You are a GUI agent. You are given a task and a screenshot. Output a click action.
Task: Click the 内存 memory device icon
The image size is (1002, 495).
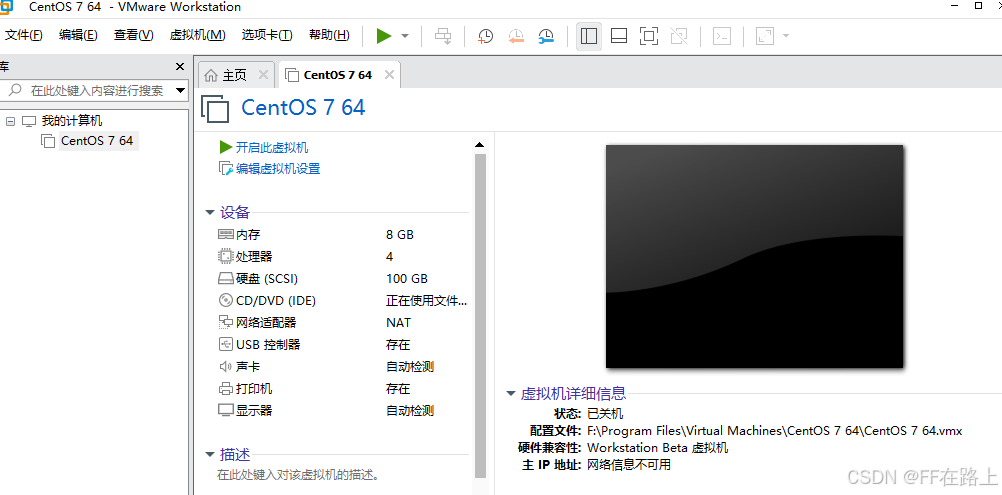[226, 234]
